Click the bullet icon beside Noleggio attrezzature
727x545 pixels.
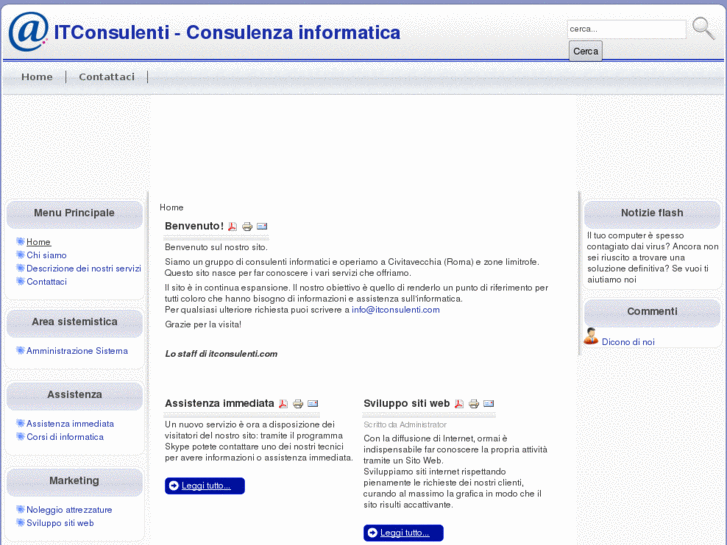point(20,509)
